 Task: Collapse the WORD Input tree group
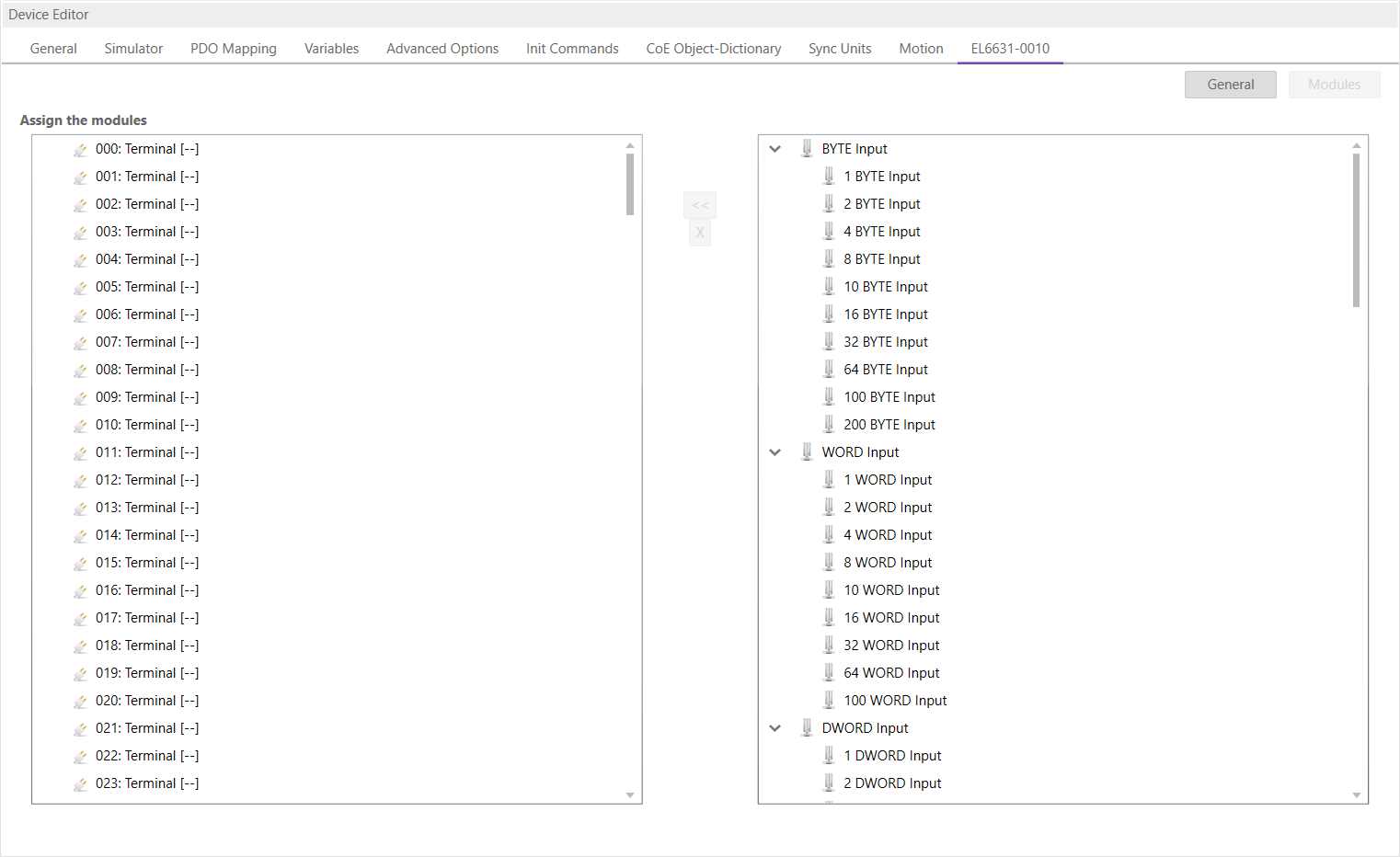pos(775,452)
